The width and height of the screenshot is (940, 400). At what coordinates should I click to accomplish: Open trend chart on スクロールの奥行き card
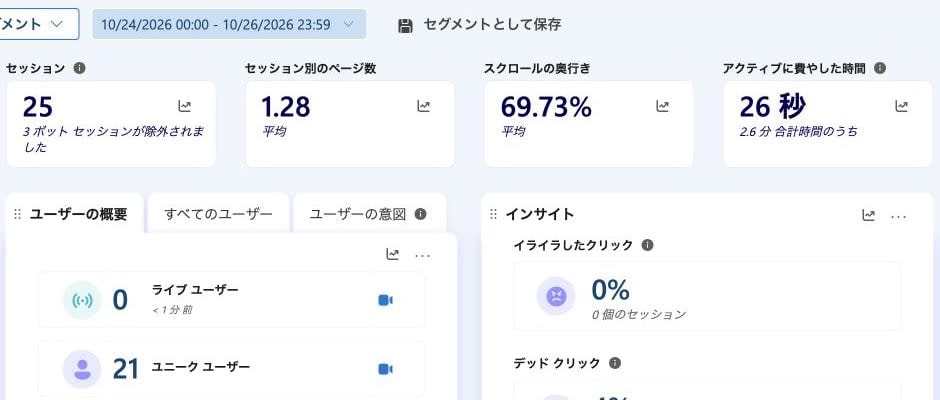(662, 107)
